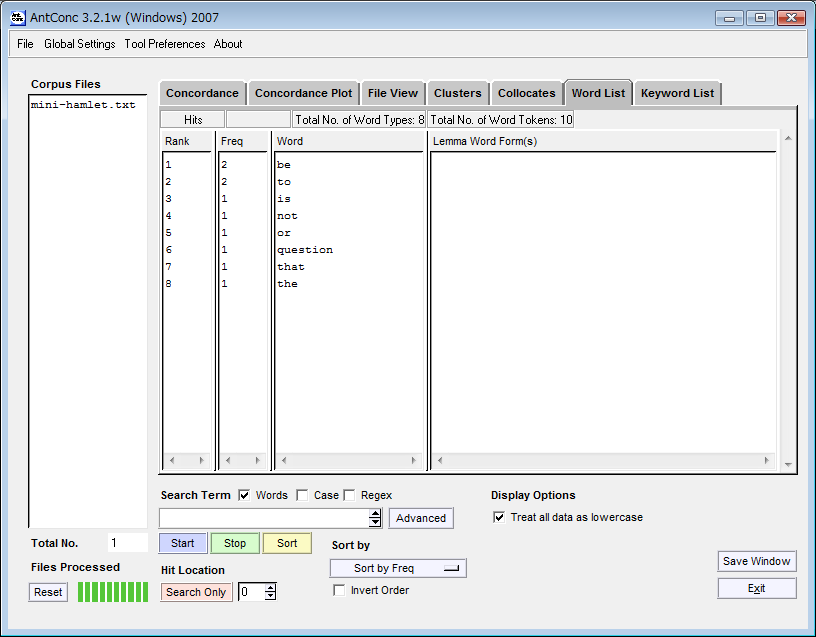The width and height of the screenshot is (816, 637).
Task: Click the Advanced search button
Action: click(x=421, y=518)
